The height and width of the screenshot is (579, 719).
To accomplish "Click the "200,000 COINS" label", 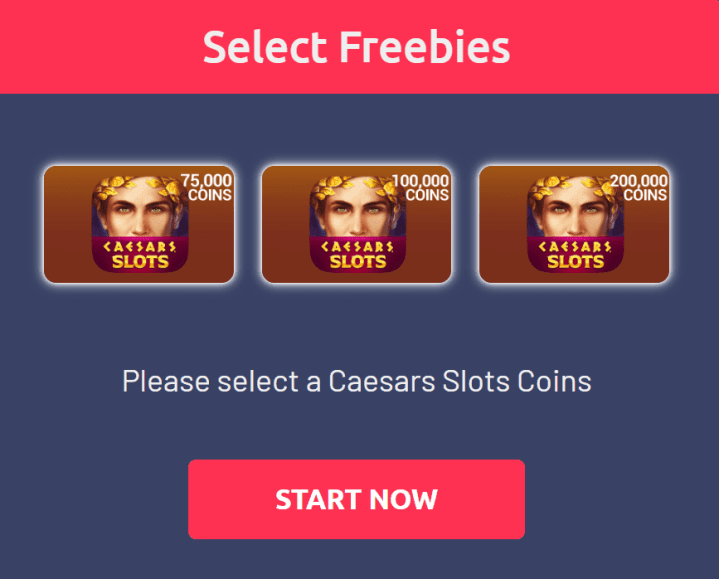I will click(x=639, y=187).
